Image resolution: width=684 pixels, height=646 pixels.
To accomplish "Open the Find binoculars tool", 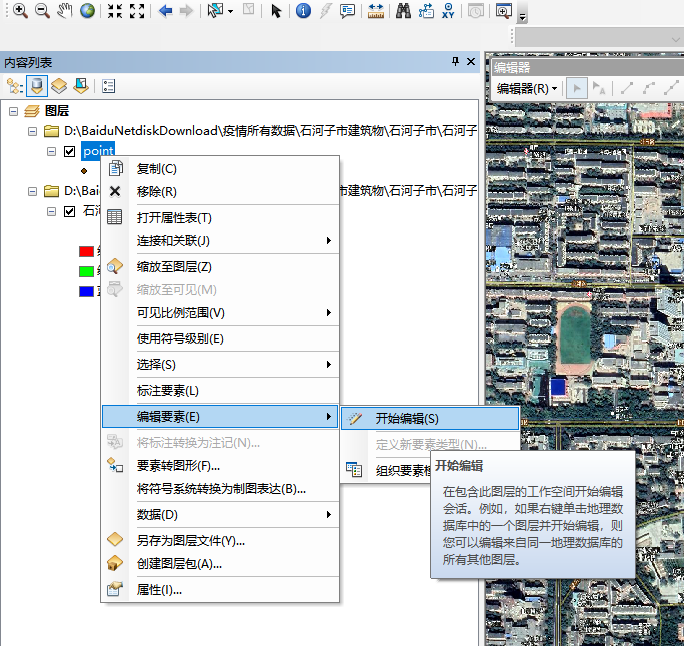I will point(403,10).
